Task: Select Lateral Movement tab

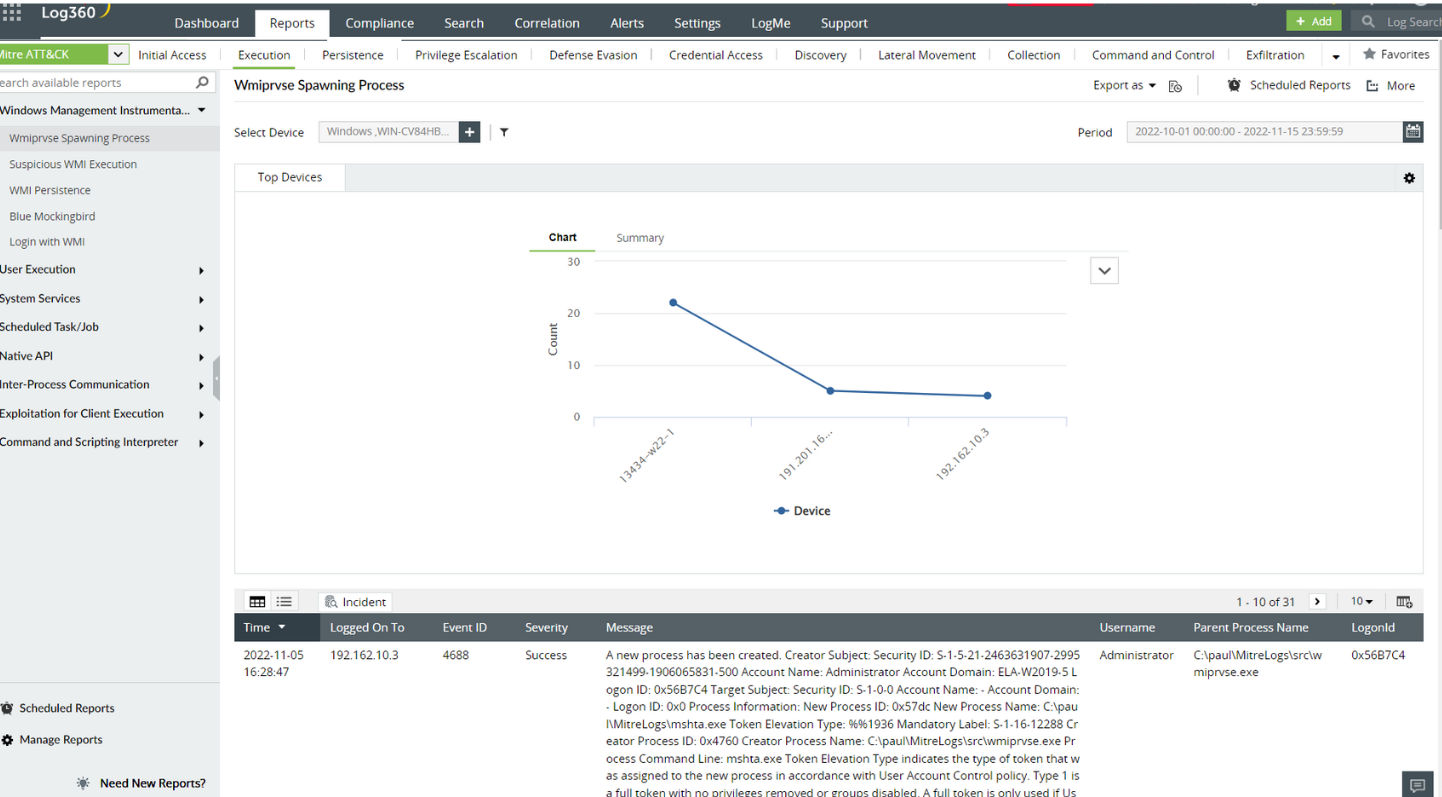Action: tap(927, 55)
